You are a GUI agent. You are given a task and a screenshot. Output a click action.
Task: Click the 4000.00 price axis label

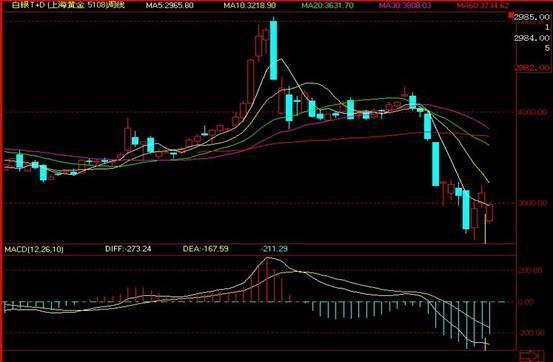(x=533, y=112)
